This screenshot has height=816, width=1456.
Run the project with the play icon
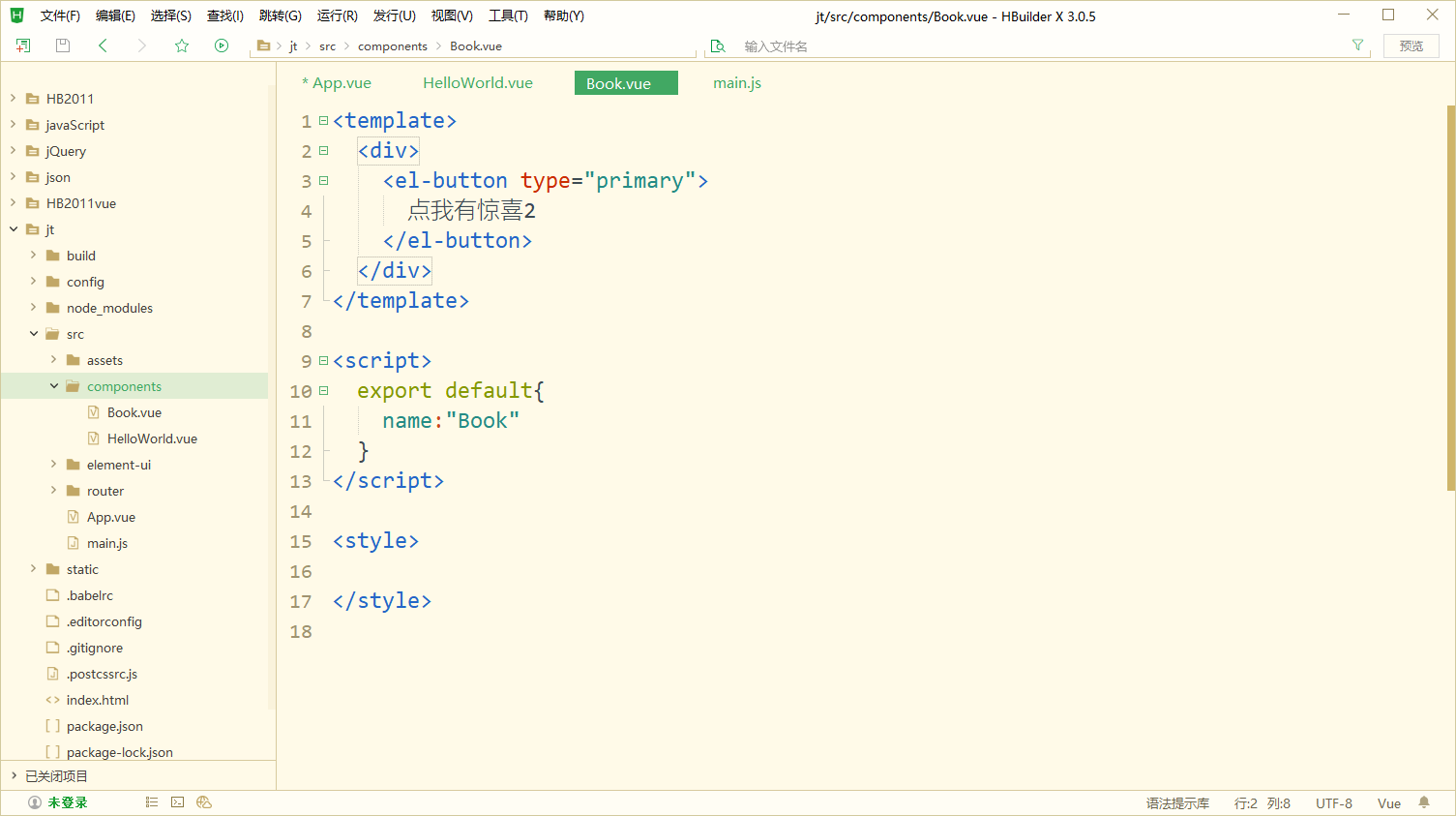(x=222, y=45)
